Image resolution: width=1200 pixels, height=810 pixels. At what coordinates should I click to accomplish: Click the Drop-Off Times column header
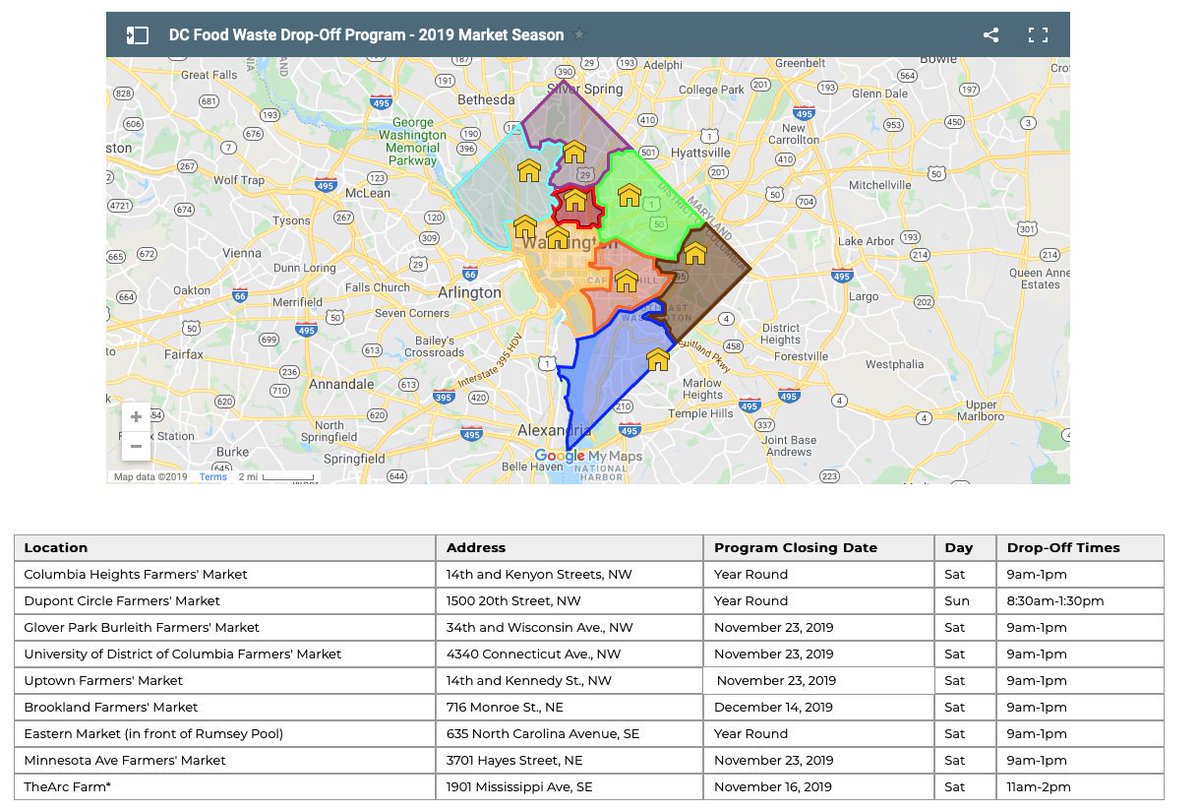point(1080,548)
